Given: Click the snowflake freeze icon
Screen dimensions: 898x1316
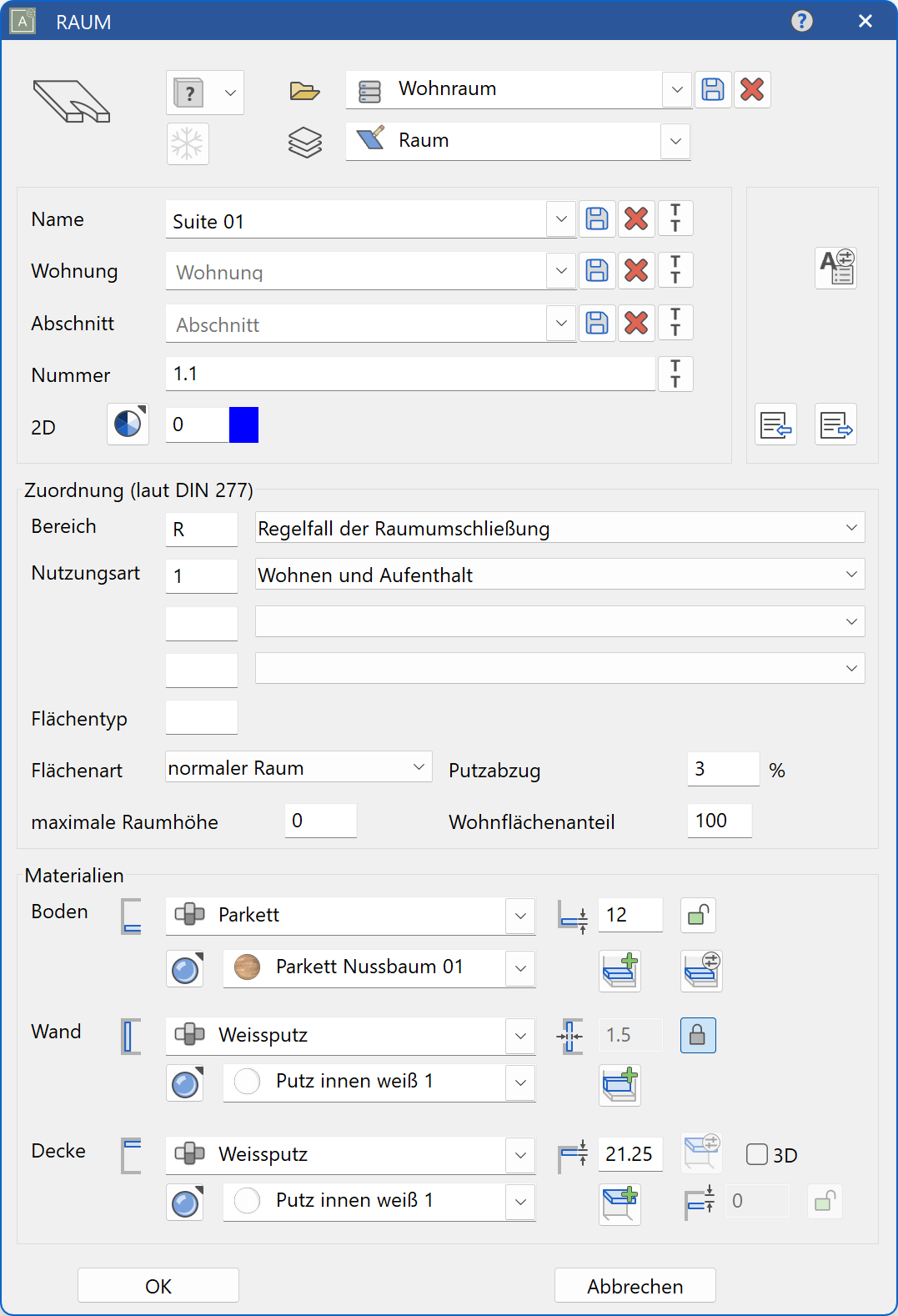Looking at the screenshot, I should click(187, 143).
